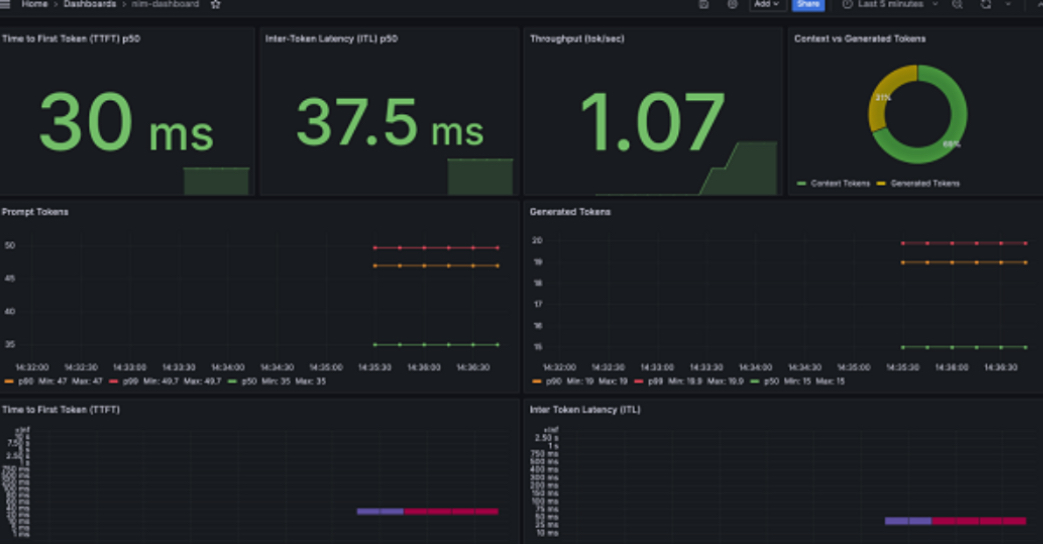Open Inter-Token Latency p50 panel title
Screen dimensions: 1043x544
pos(331,39)
